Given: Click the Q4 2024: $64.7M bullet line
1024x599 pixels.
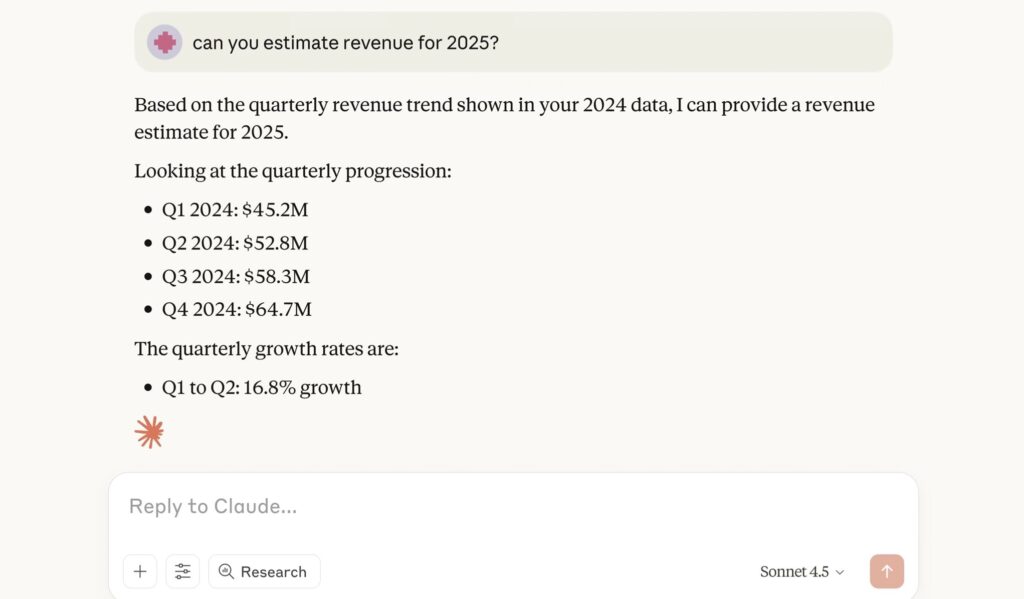Looking at the screenshot, I should [237, 309].
